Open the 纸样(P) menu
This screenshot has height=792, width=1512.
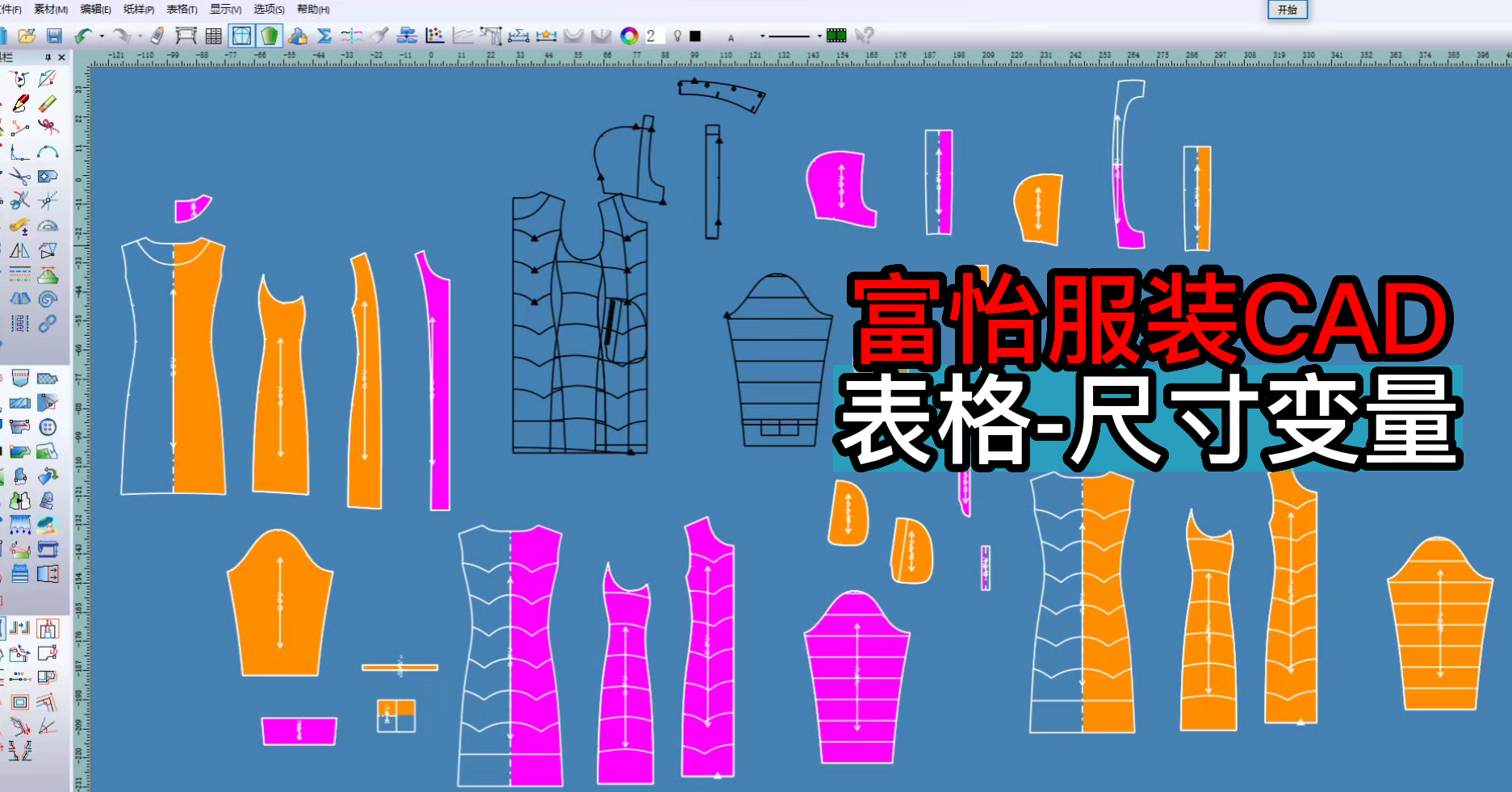[x=139, y=10]
